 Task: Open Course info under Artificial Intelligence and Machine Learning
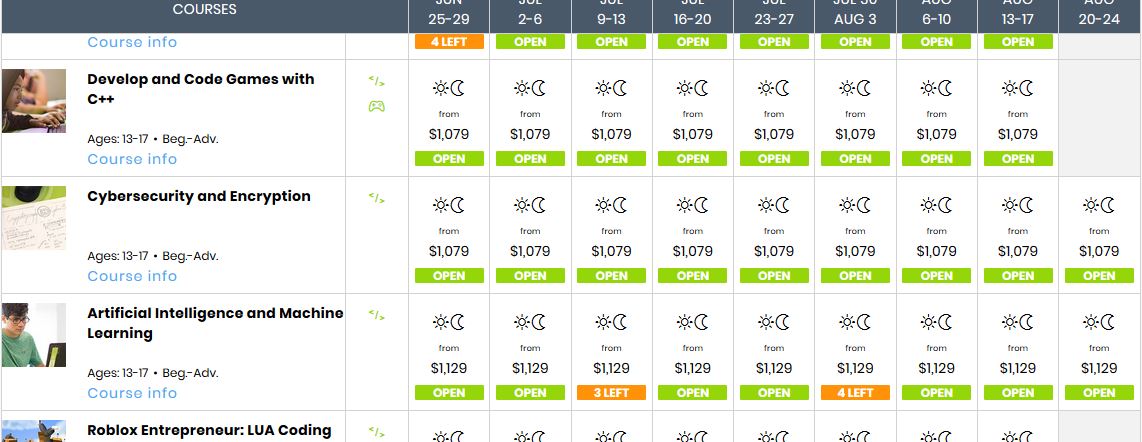coord(132,393)
